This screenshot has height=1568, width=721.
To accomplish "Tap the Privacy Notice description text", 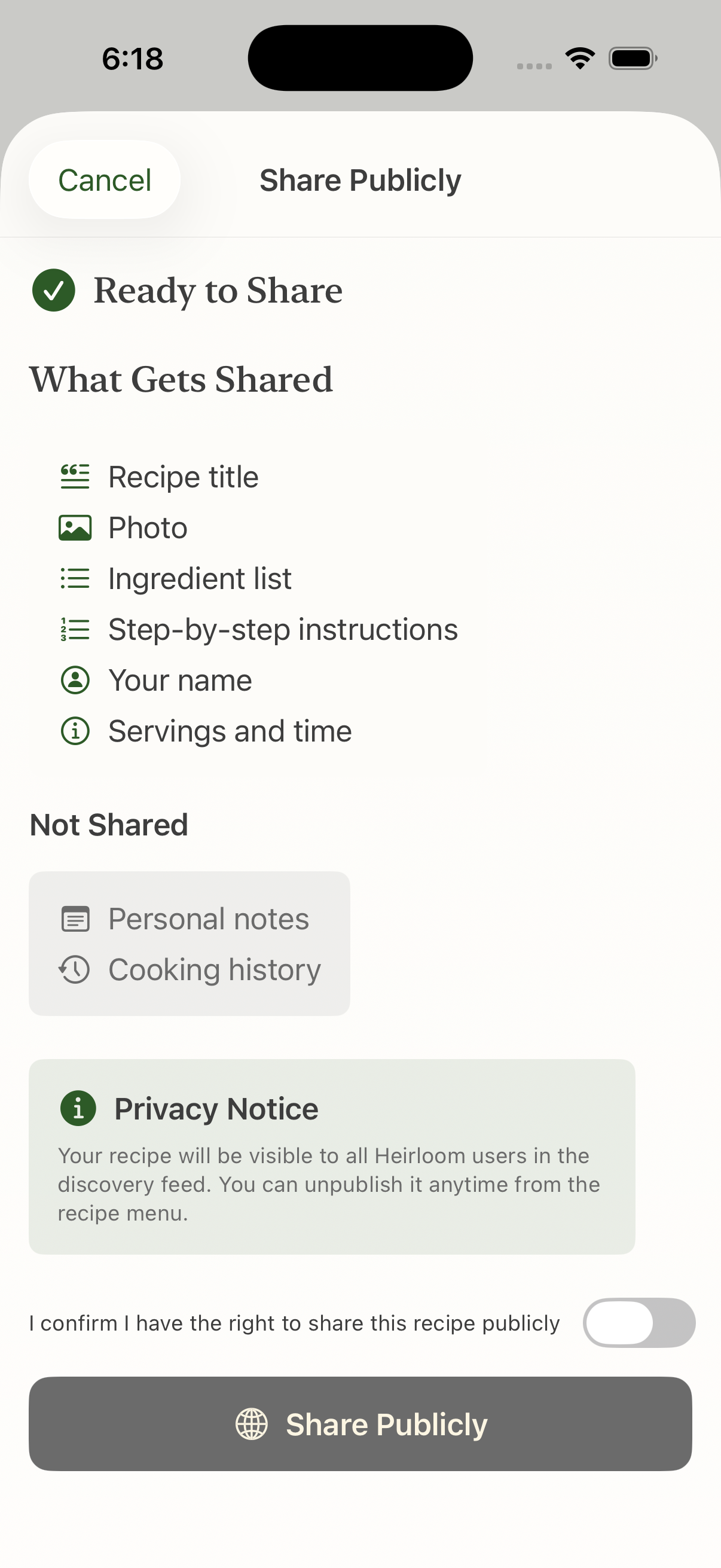I will click(329, 1185).
